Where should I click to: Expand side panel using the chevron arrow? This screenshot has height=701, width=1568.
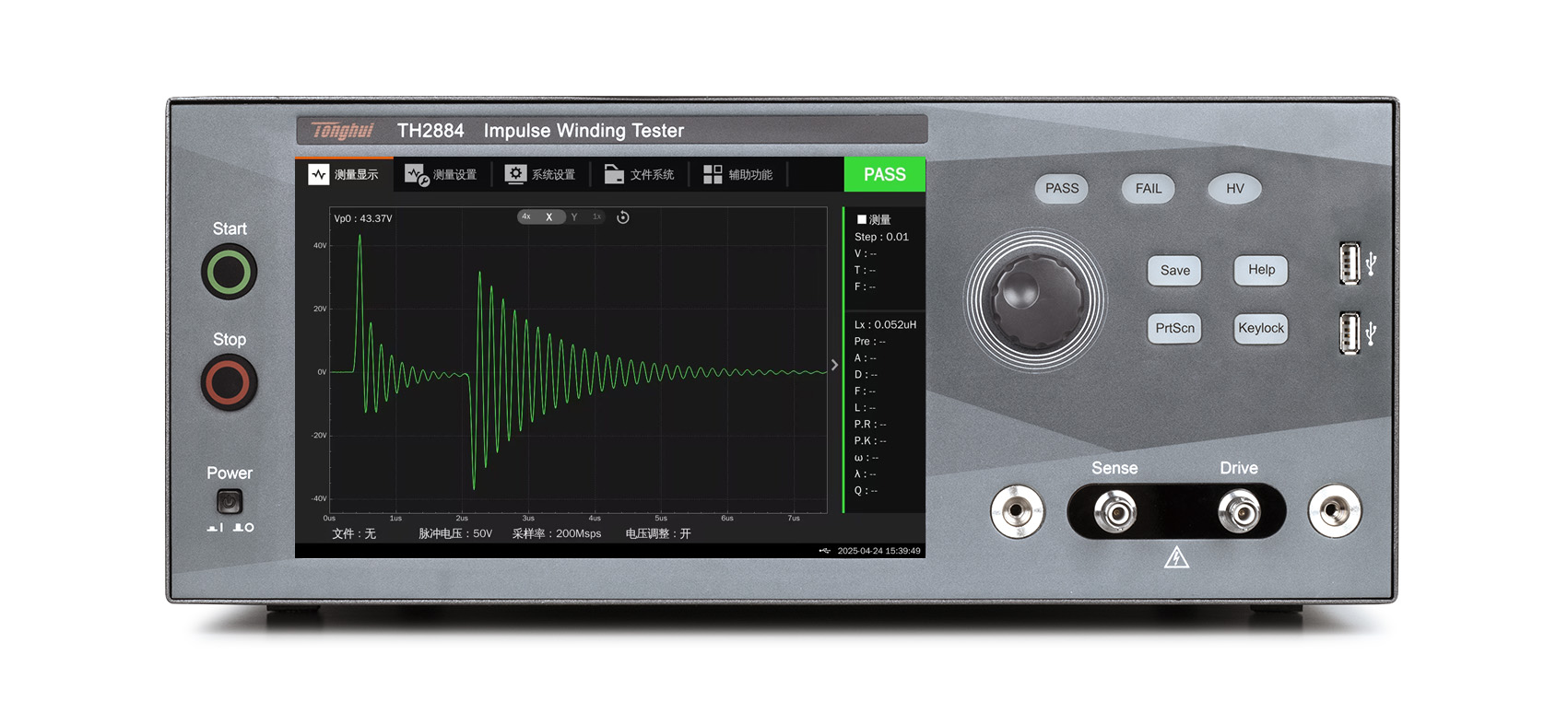(x=834, y=365)
